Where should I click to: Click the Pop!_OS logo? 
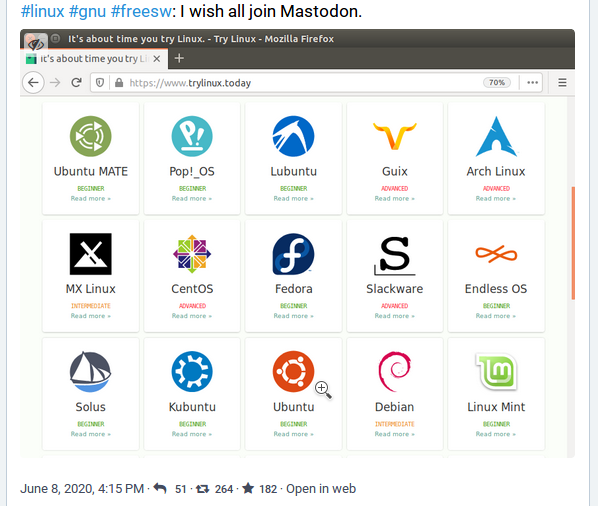pos(192,136)
